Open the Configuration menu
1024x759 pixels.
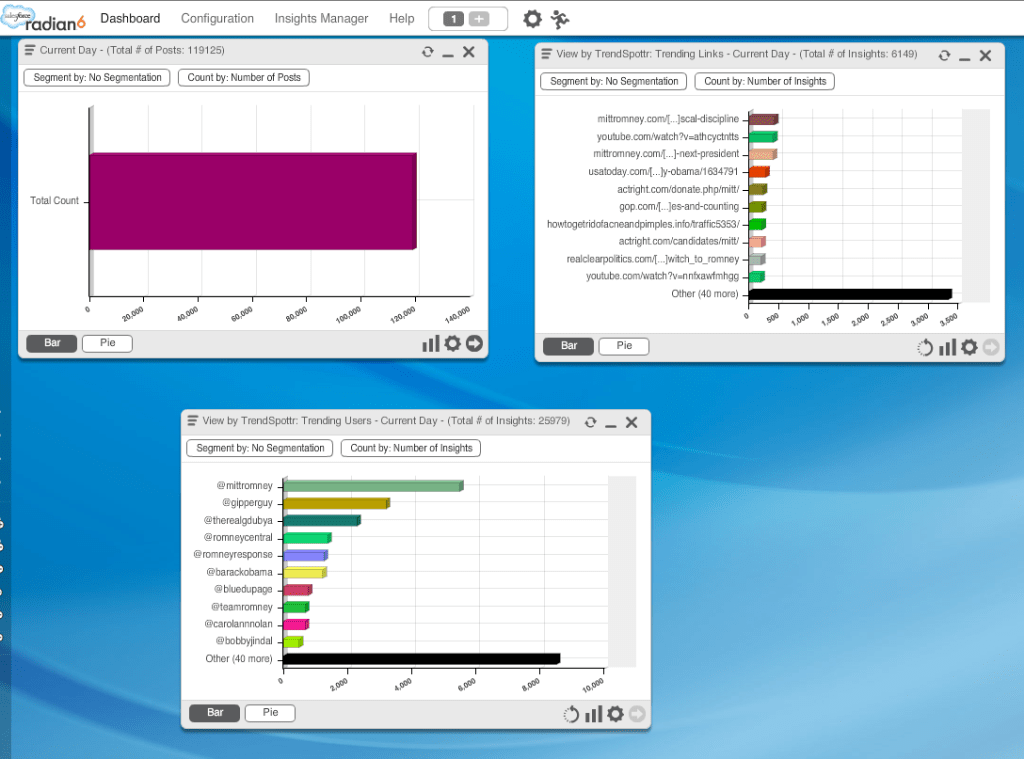click(x=217, y=18)
